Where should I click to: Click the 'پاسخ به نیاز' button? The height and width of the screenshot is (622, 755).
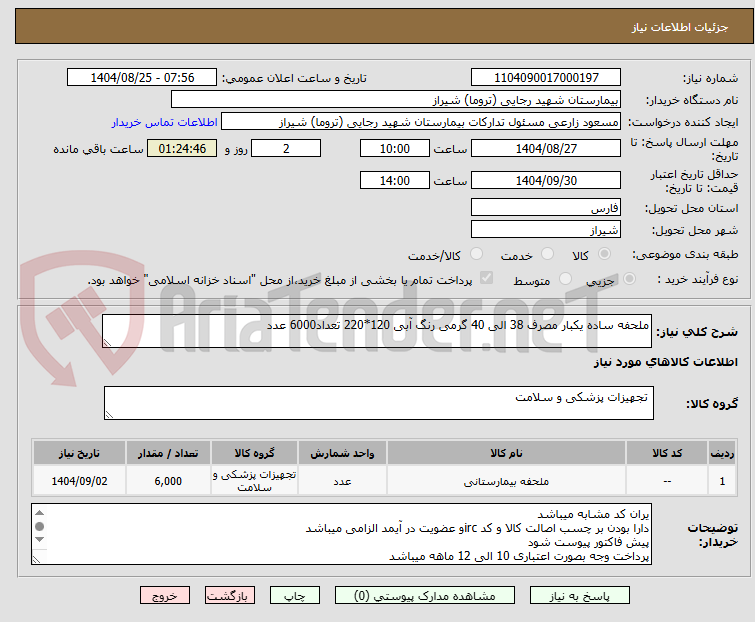click(579, 596)
